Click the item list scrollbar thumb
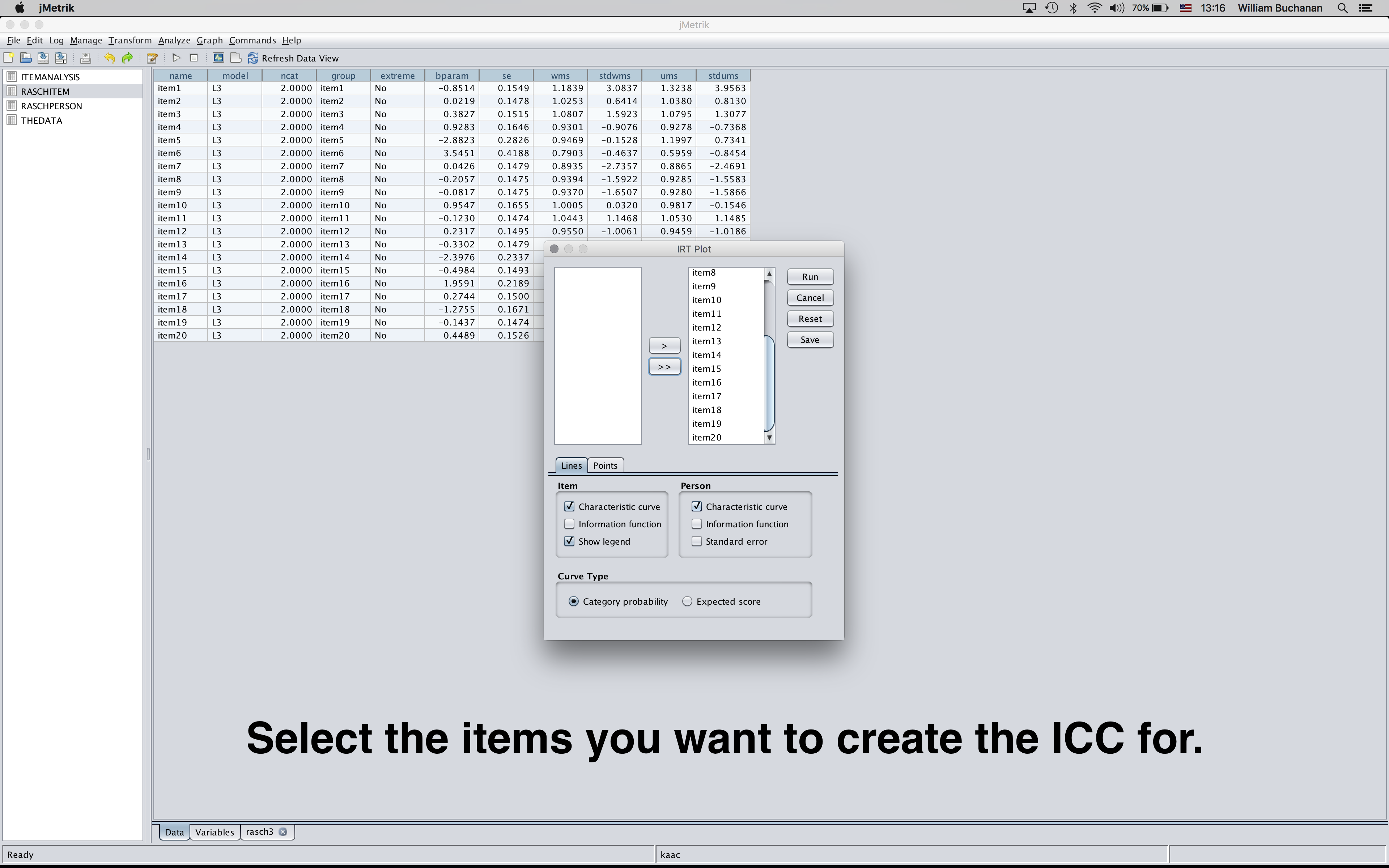The image size is (1389, 868). click(770, 383)
